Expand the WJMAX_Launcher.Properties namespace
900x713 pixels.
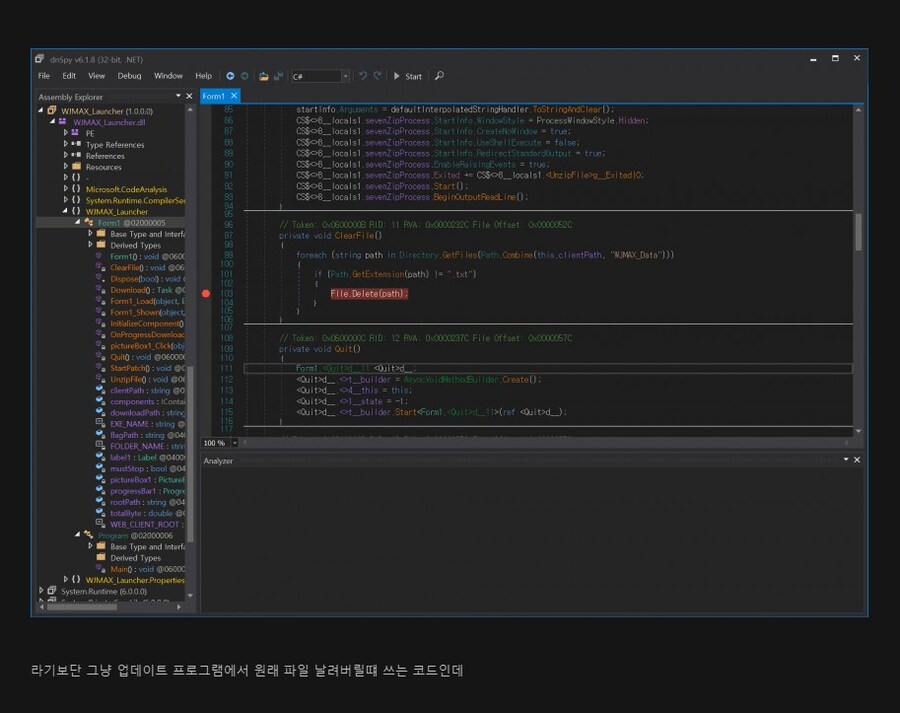coord(65,580)
